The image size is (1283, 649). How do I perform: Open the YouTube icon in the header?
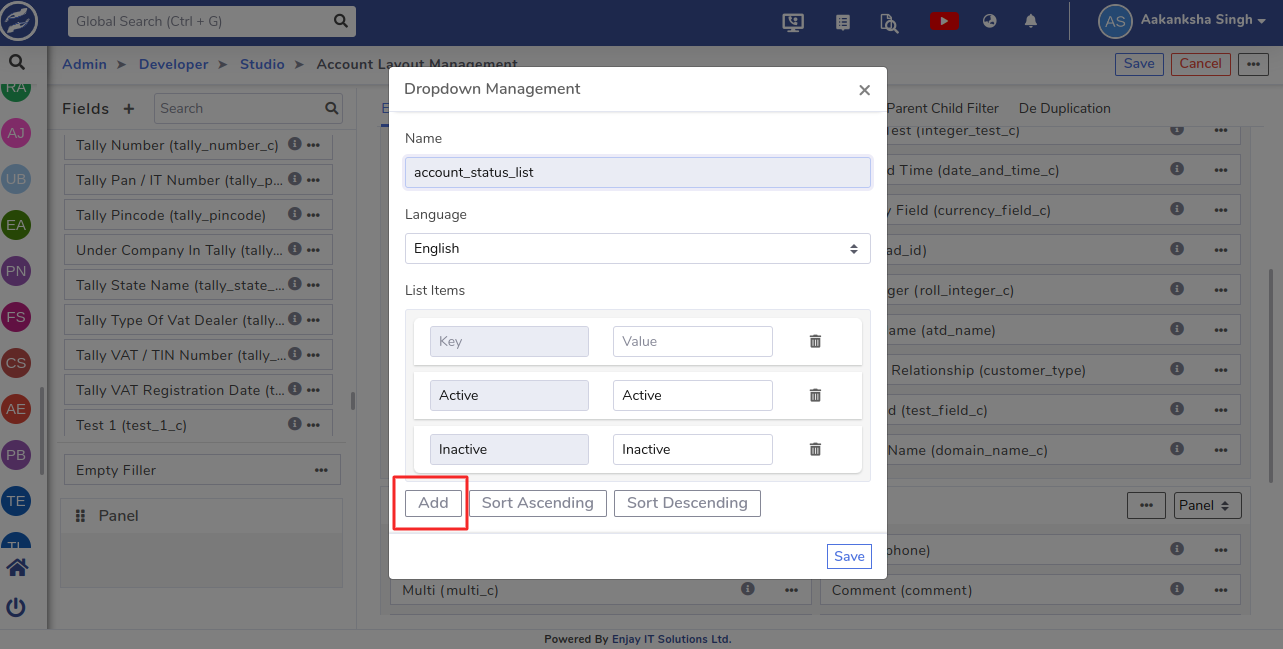click(x=944, y=20)
